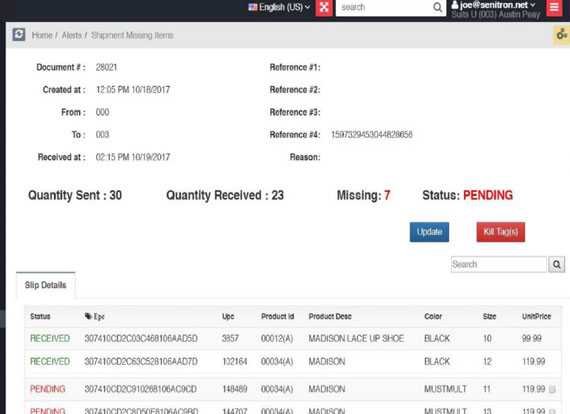Focus the top search input field

(x=385, y=8)
